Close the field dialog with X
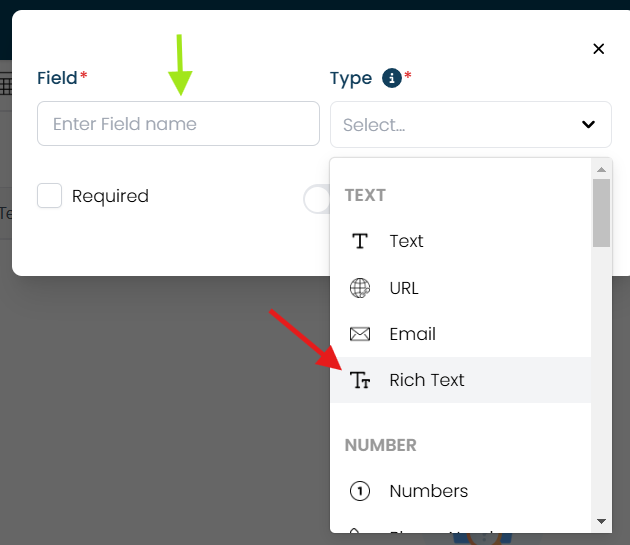 (599, 49)
